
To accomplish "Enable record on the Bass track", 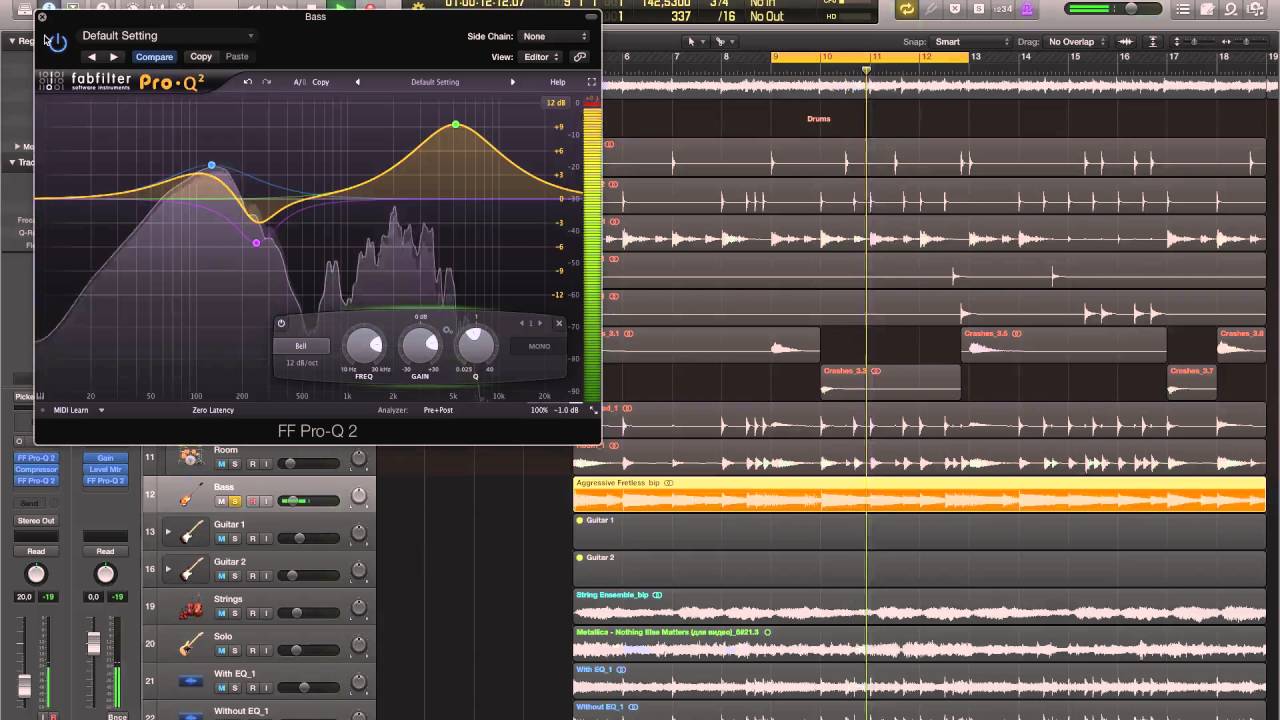I will [253, 501].
